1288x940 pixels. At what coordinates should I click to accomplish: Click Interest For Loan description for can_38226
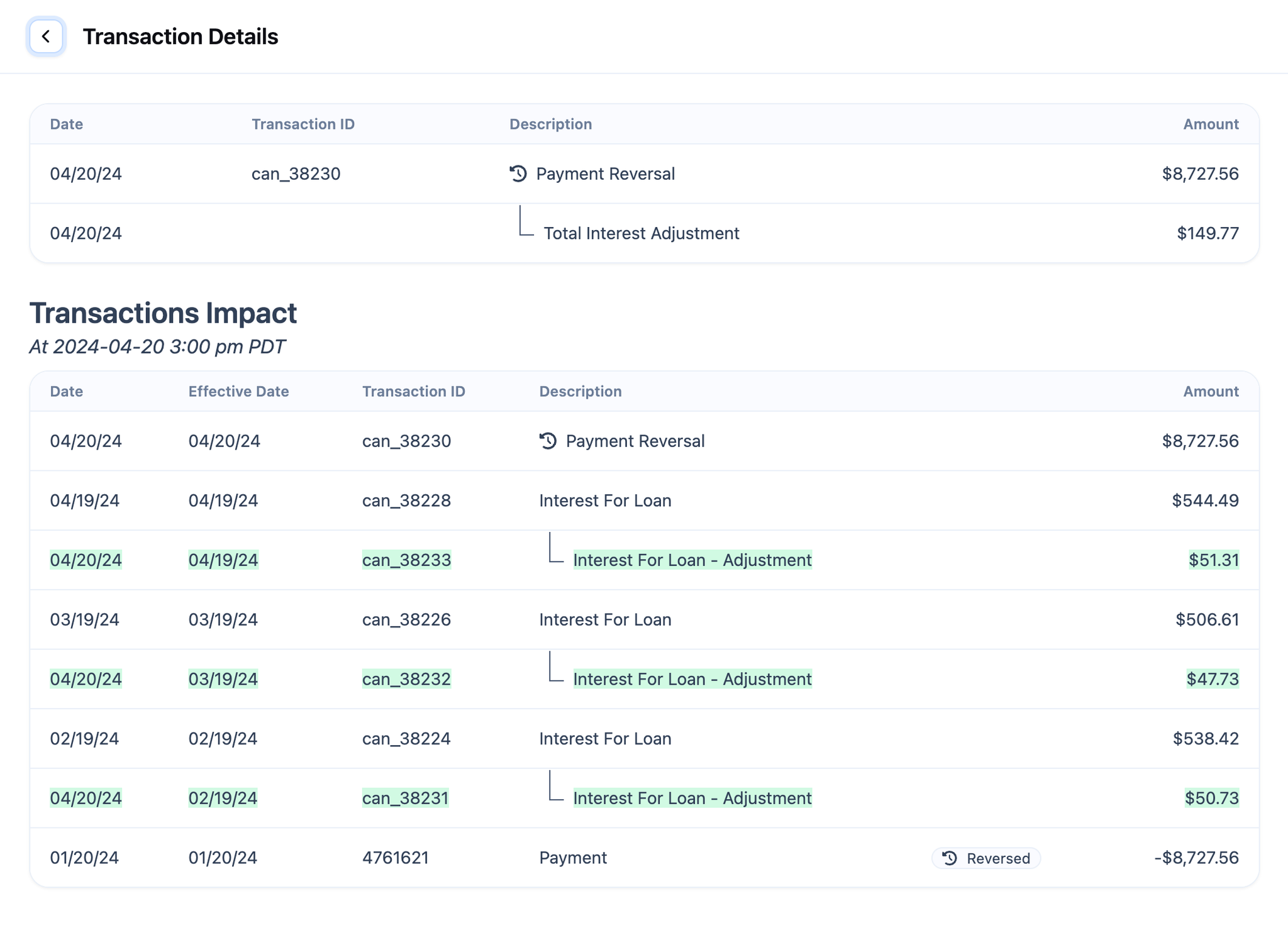click(x=605, y=619)
